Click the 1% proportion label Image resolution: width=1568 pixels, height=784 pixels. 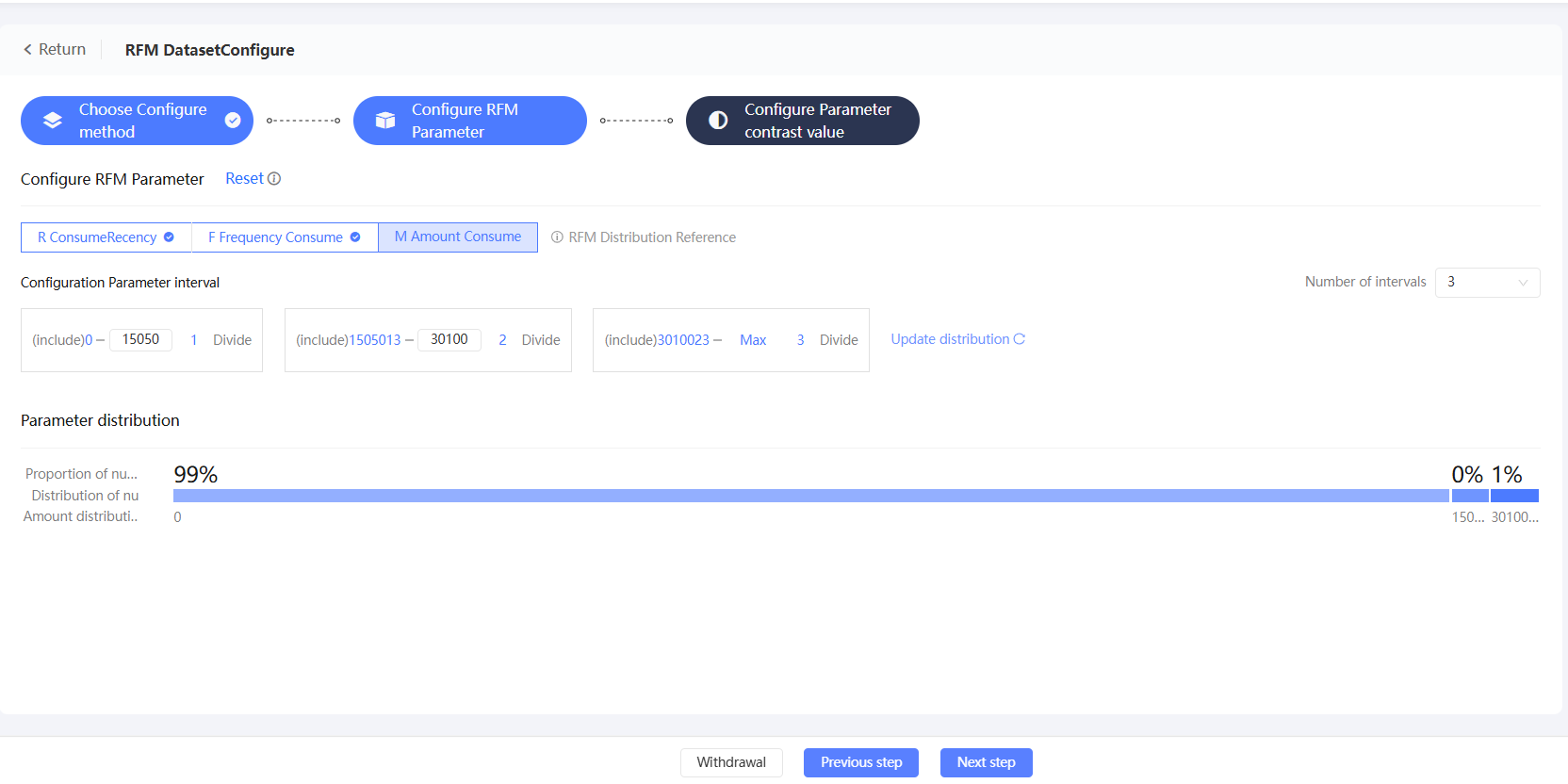tap(1507, 474)
